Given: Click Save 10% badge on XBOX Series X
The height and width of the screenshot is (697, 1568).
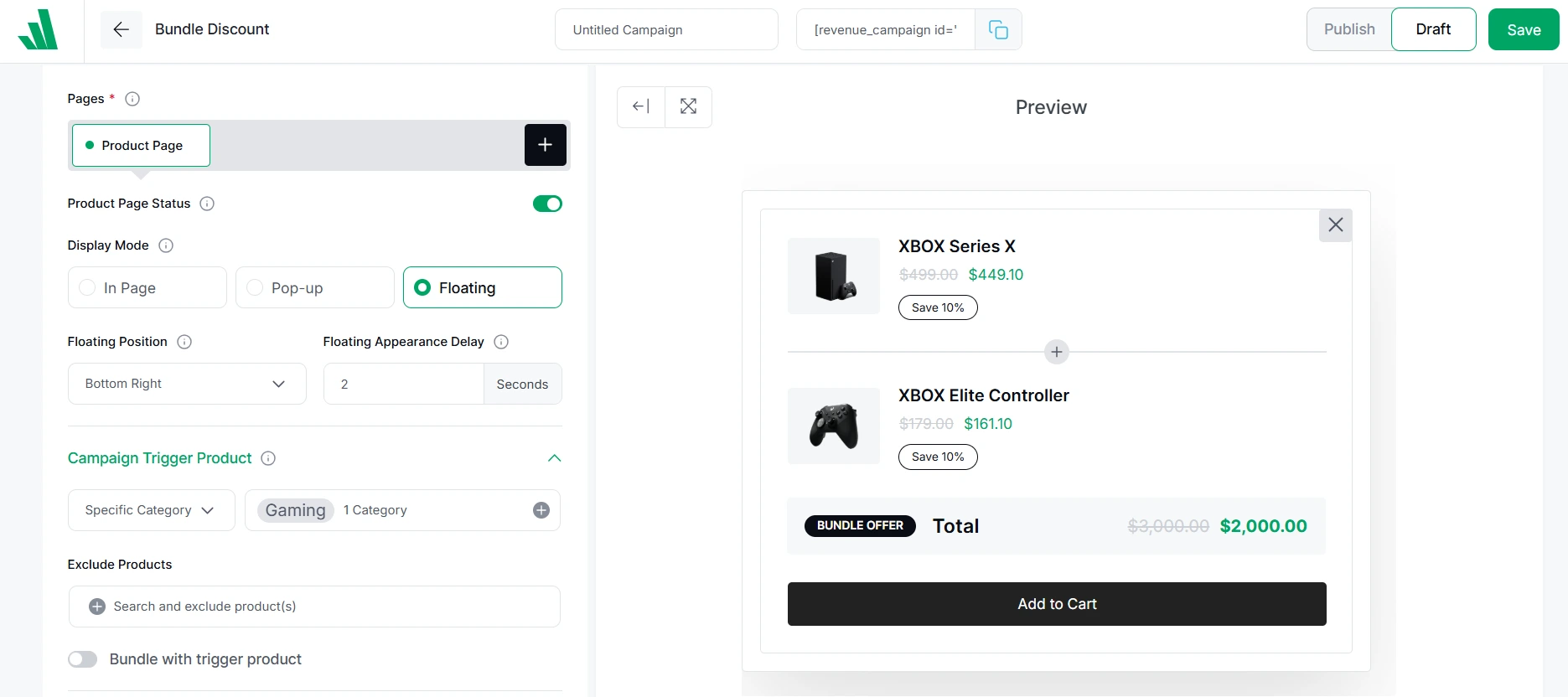Looking at the screenshot, I should (938, 307).
